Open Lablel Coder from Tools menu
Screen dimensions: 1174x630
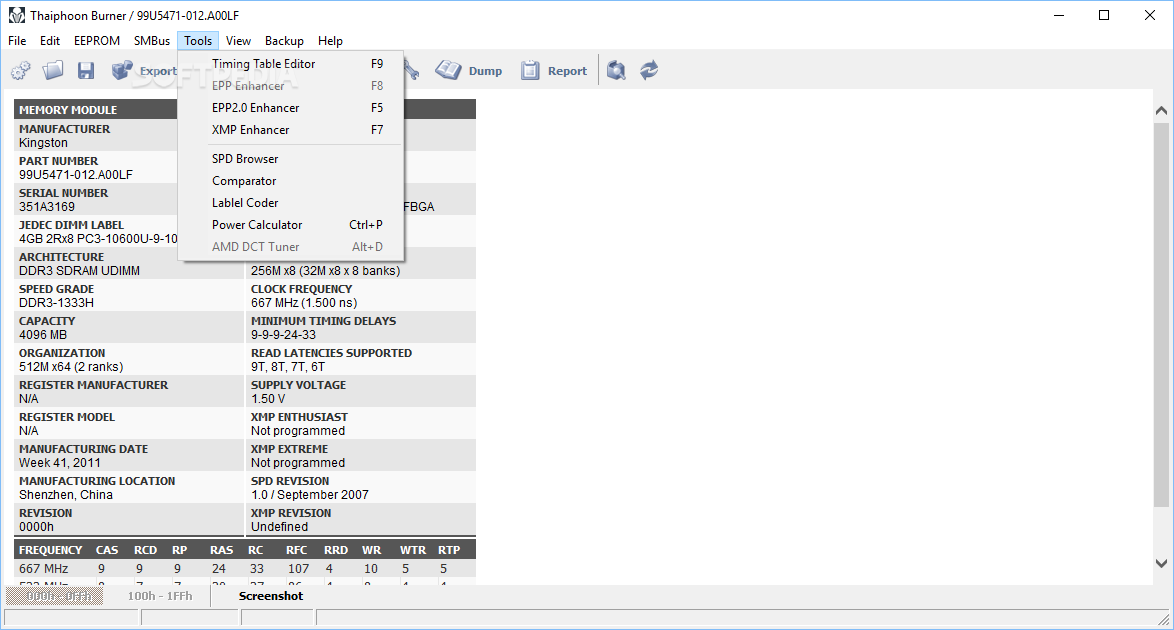(291, 202)
